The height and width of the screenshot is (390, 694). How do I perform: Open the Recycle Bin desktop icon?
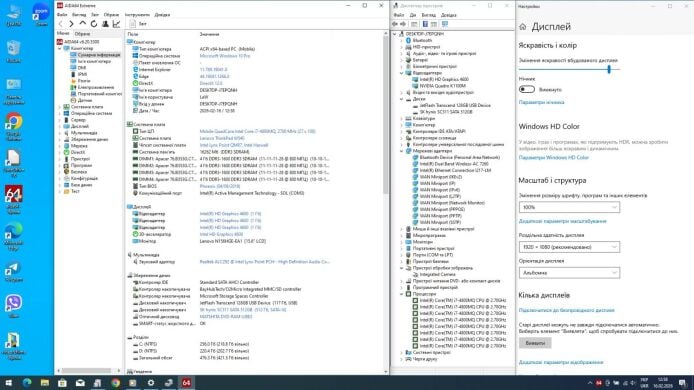coord(13,51)
